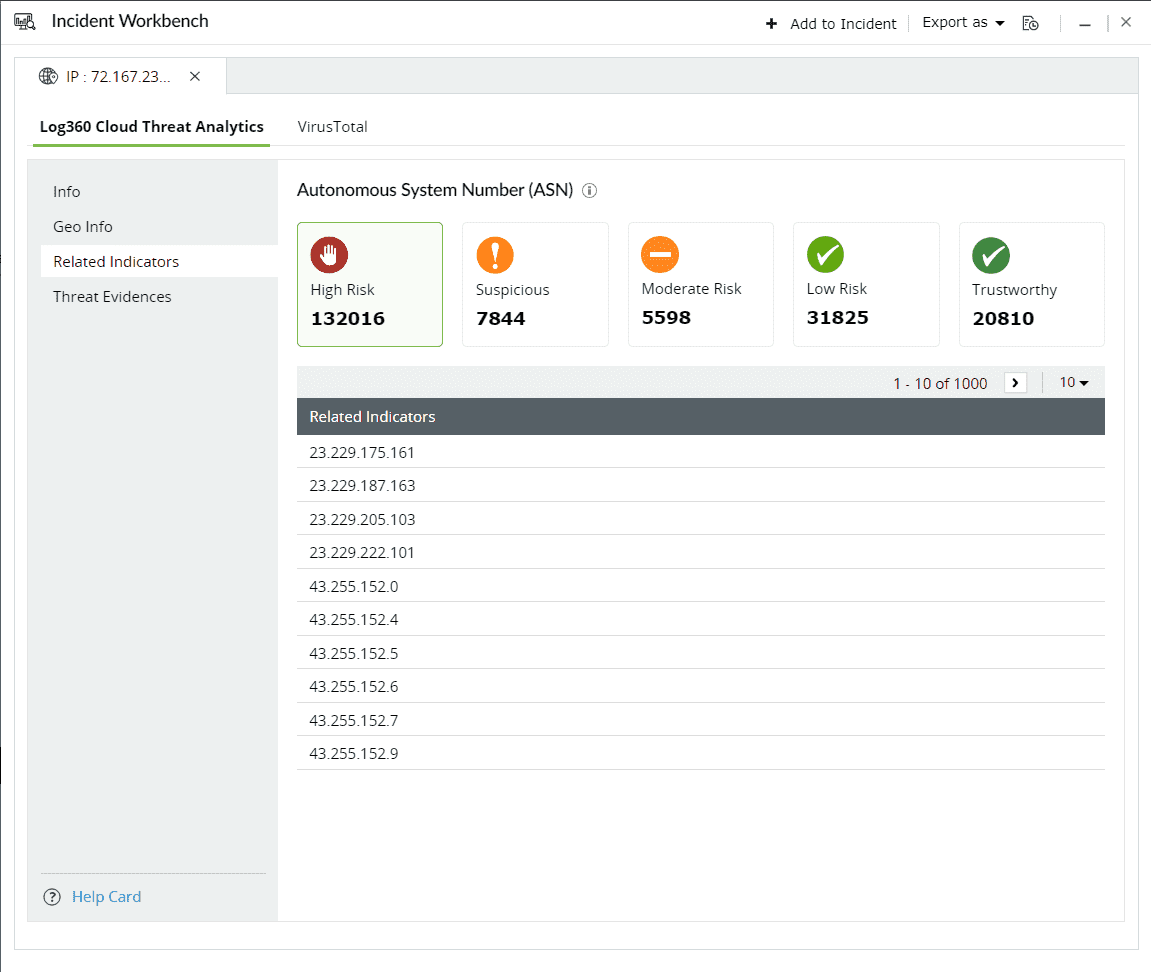The image size is (1151, 972).
Task: Close the IP 72.167.23 tab
Action: 195,76
